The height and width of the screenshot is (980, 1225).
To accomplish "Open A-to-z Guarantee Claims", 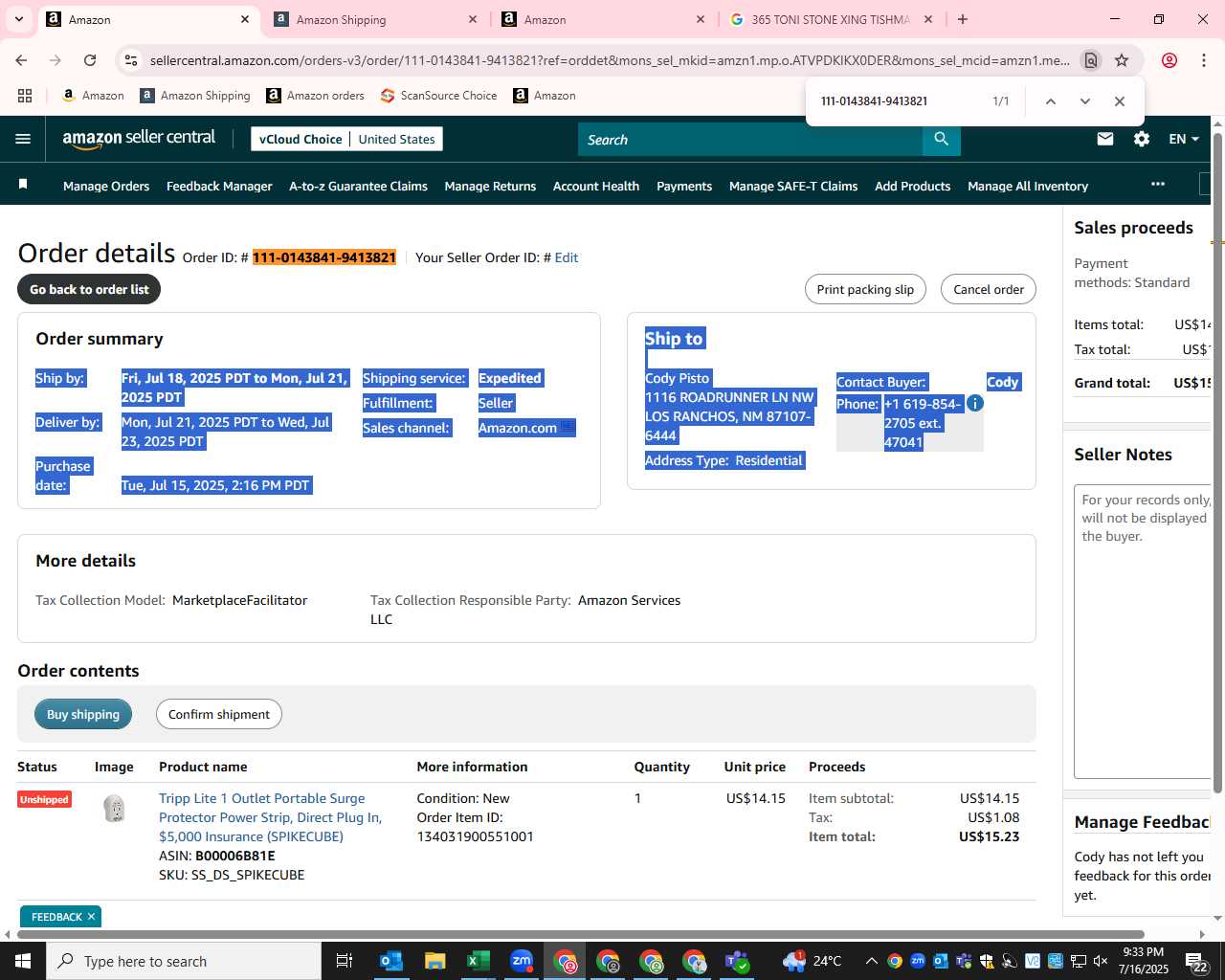I will [358, 187].
